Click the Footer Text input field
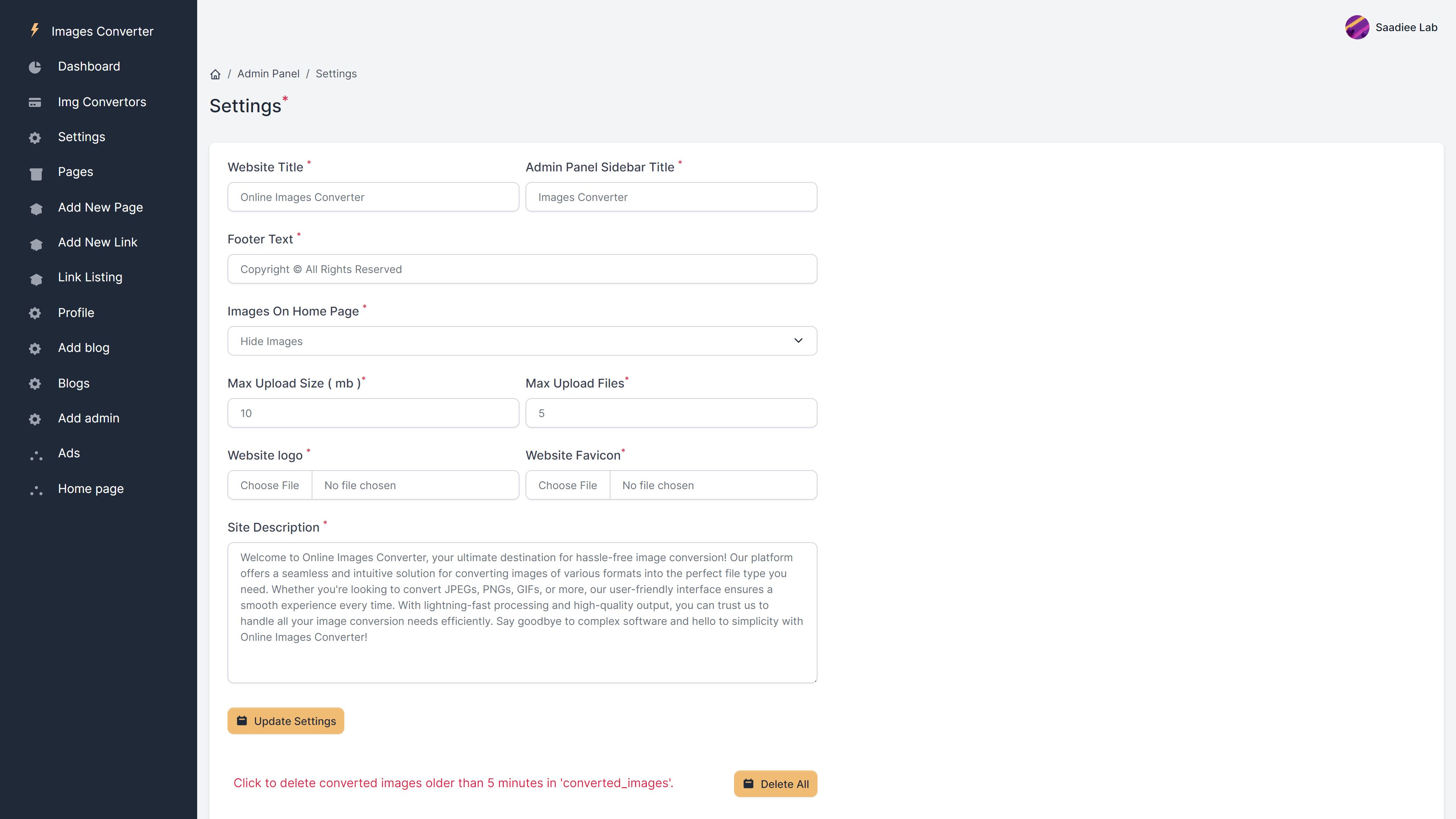 pyautogui.click(x=522, y=269)
